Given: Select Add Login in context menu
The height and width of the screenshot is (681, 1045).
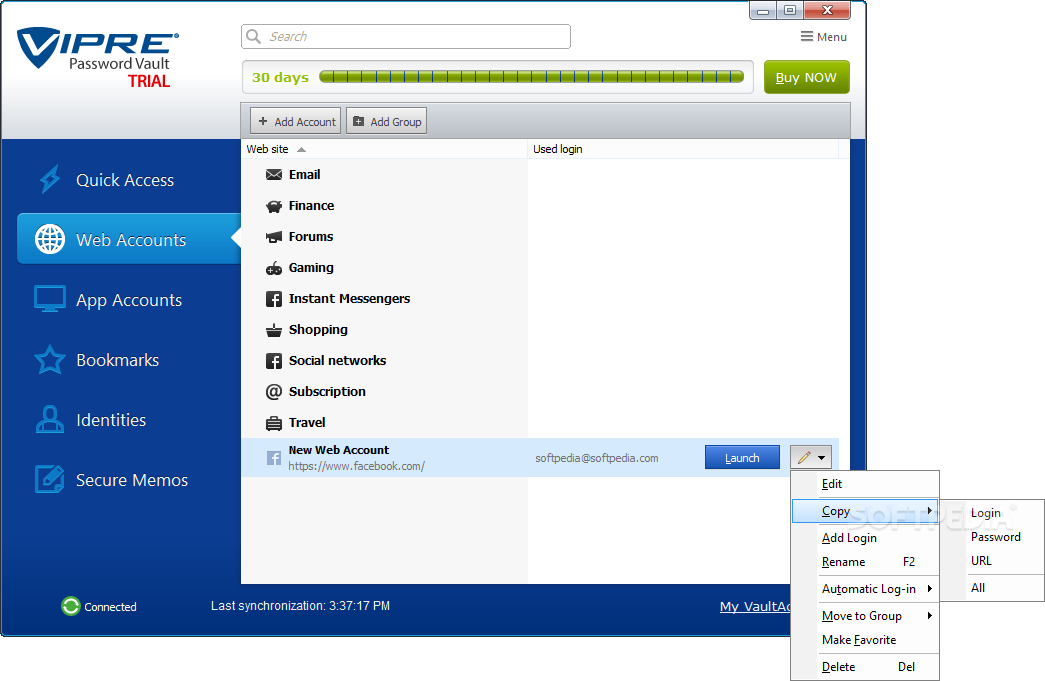Looking at the screenshot, I should point(865,538).
